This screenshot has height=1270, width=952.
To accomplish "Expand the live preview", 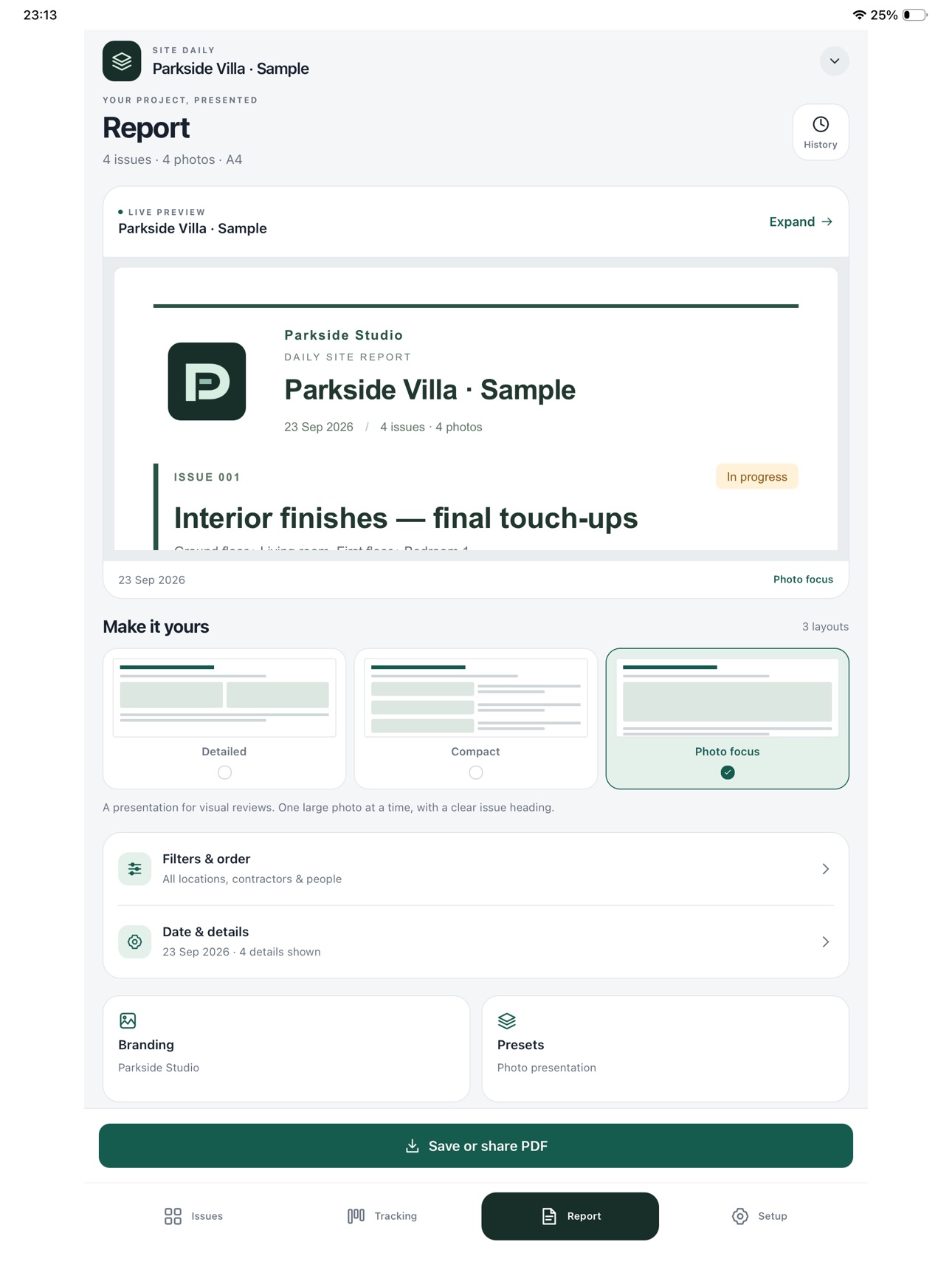I will coord(801,222).
